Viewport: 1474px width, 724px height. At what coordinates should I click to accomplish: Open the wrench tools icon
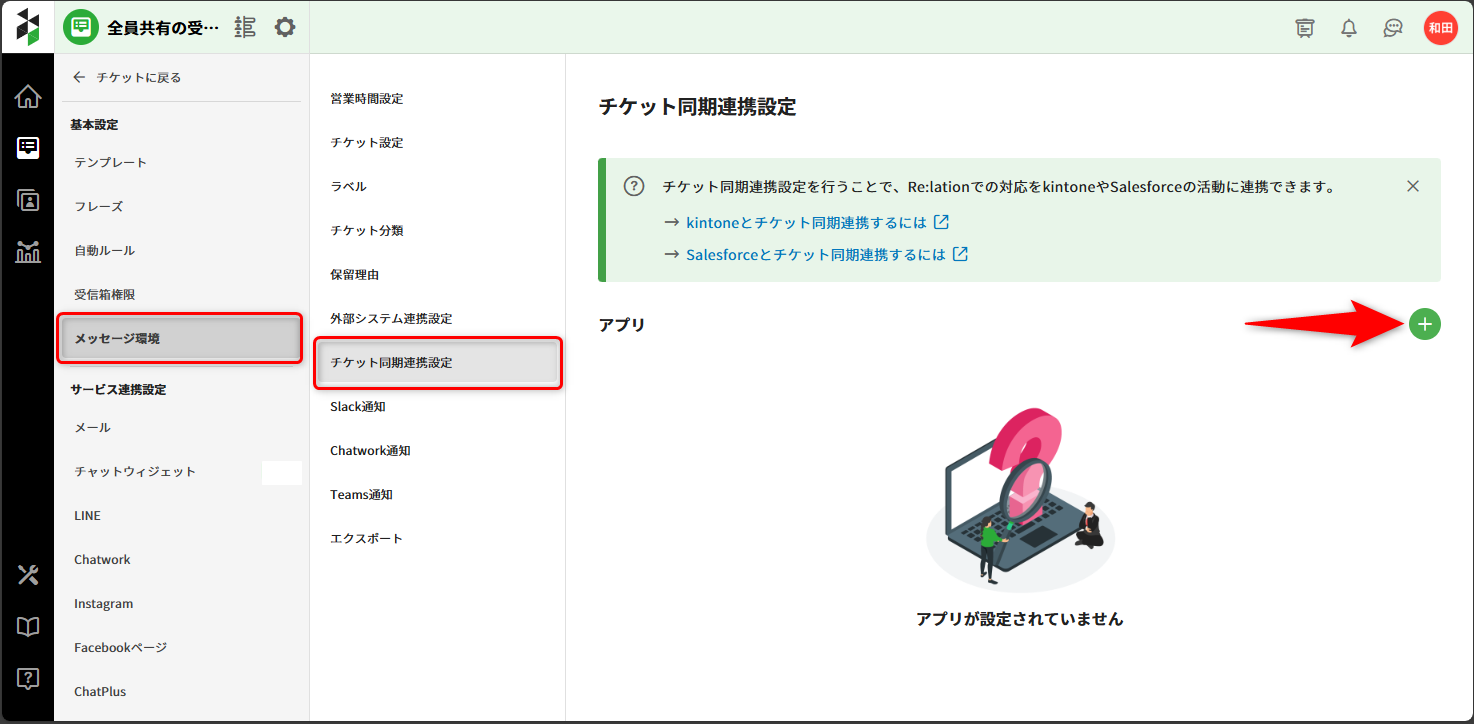click(28, 575)
